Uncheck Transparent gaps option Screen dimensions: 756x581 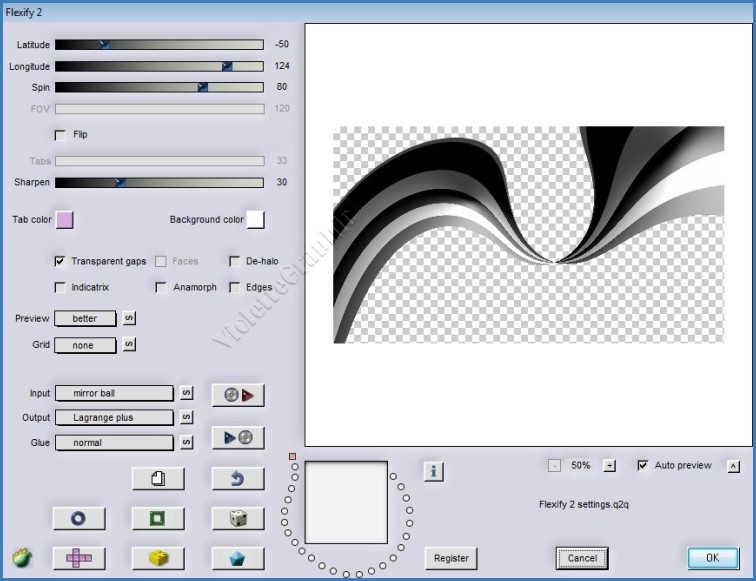(x=60, y=261)
